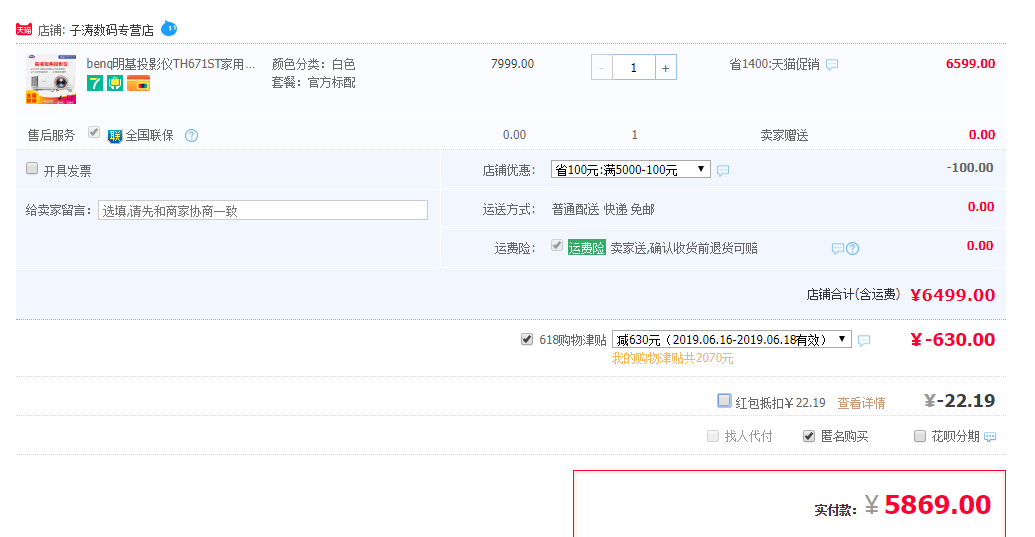This screenshot has width=1035, height=537.
Task: Click comment bubble beside store discount dropdown
Action: click(x=723, y=170)
